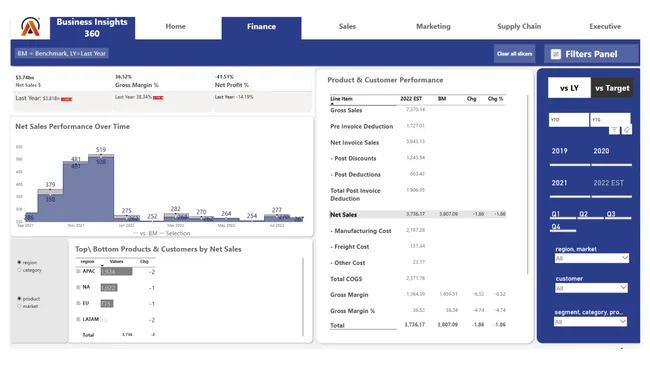650x366 pixels.
Task: Open the Filters Panel button
Action: (x=591, y=54)
